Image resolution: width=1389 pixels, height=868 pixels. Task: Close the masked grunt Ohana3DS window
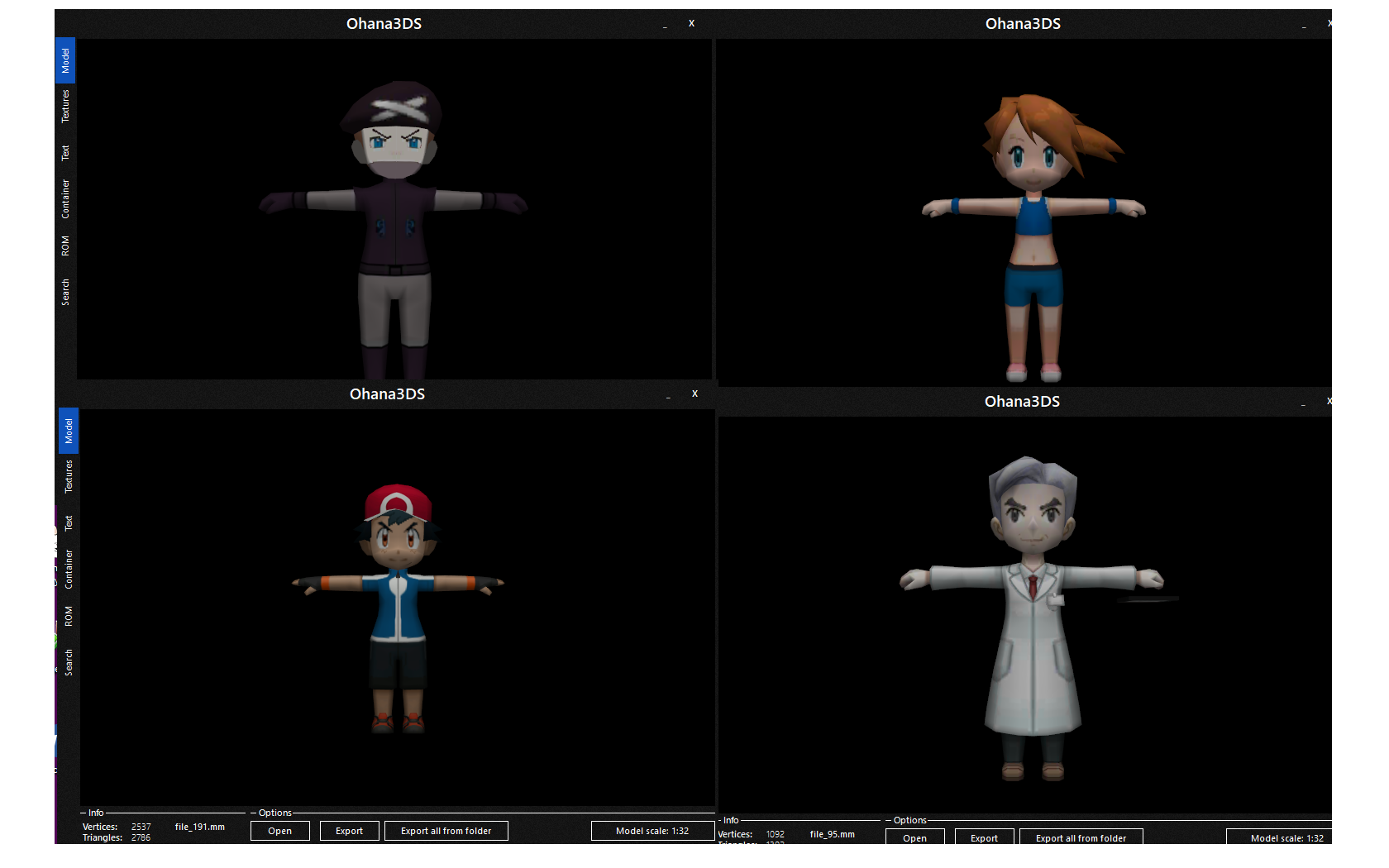click(x=692, y=23)
